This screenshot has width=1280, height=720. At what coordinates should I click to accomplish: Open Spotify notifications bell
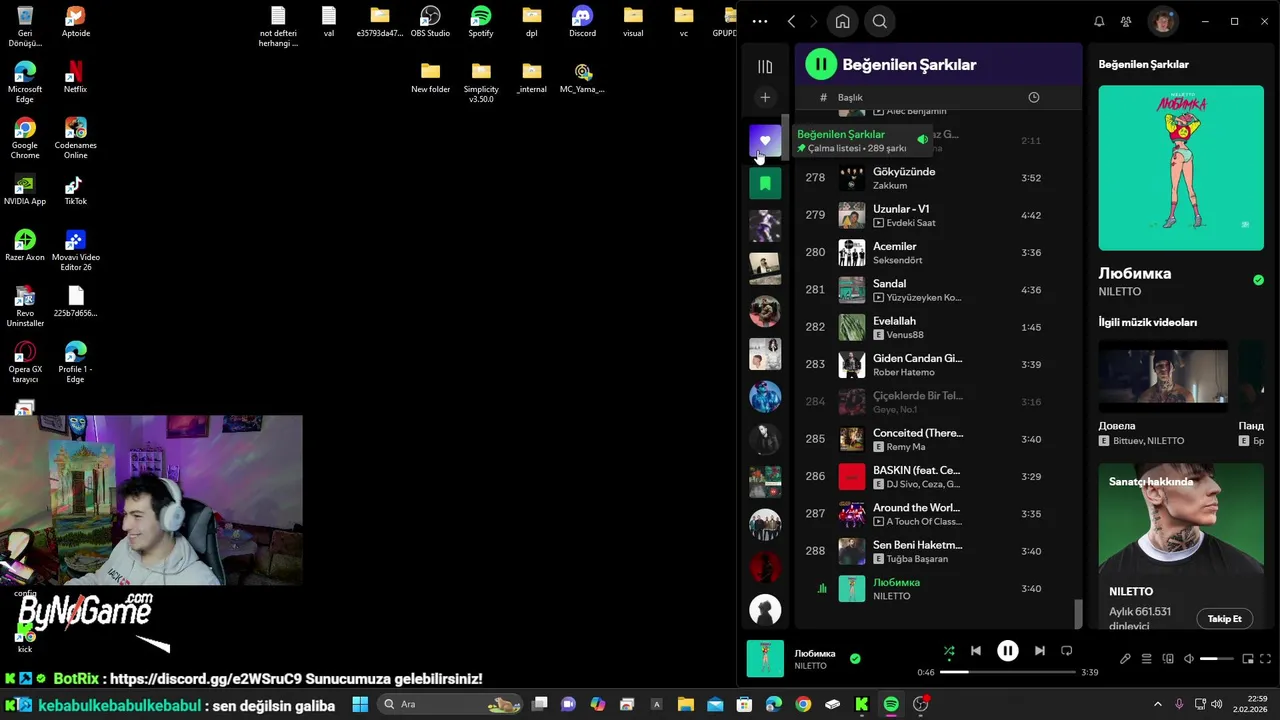1099,21
